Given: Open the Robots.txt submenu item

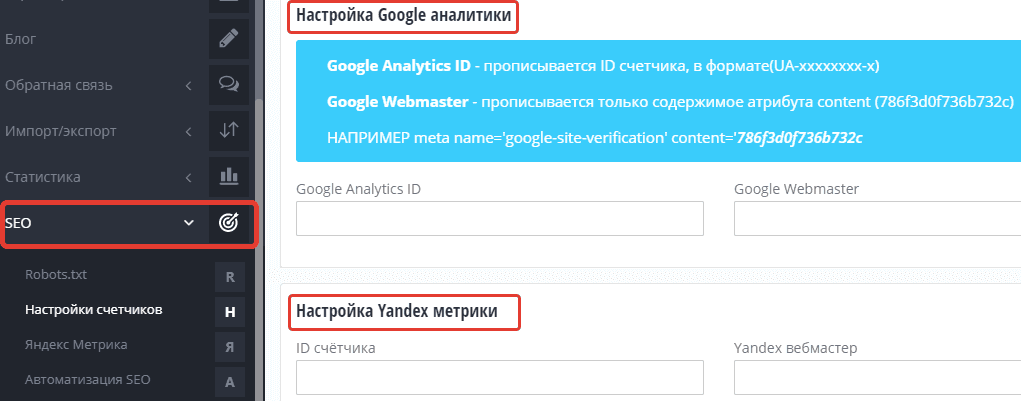Looking at the screenshot, I should coord(64,273).
